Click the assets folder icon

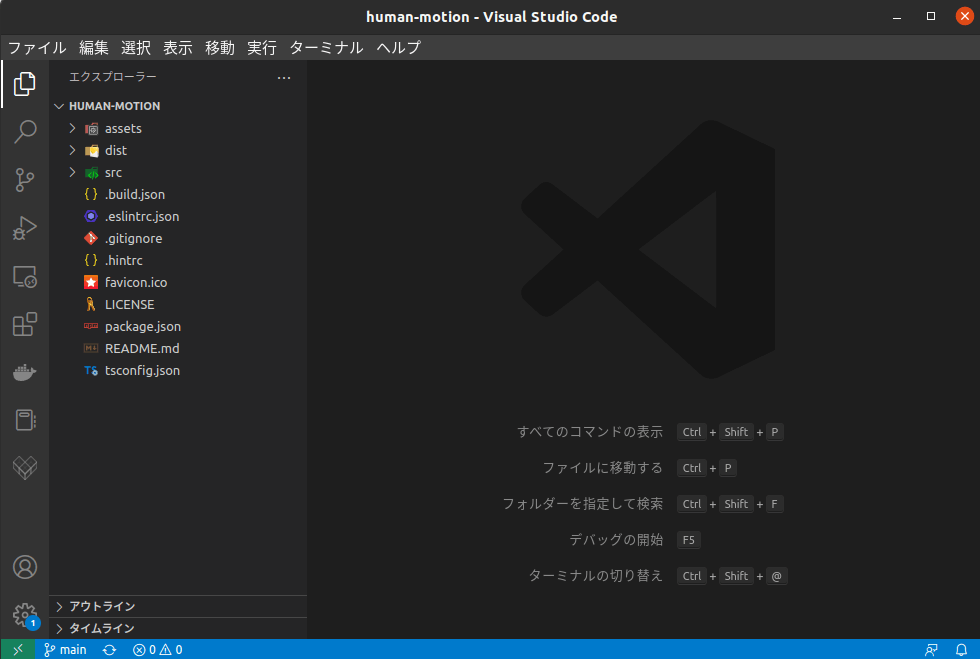click(x=91, y=129)
